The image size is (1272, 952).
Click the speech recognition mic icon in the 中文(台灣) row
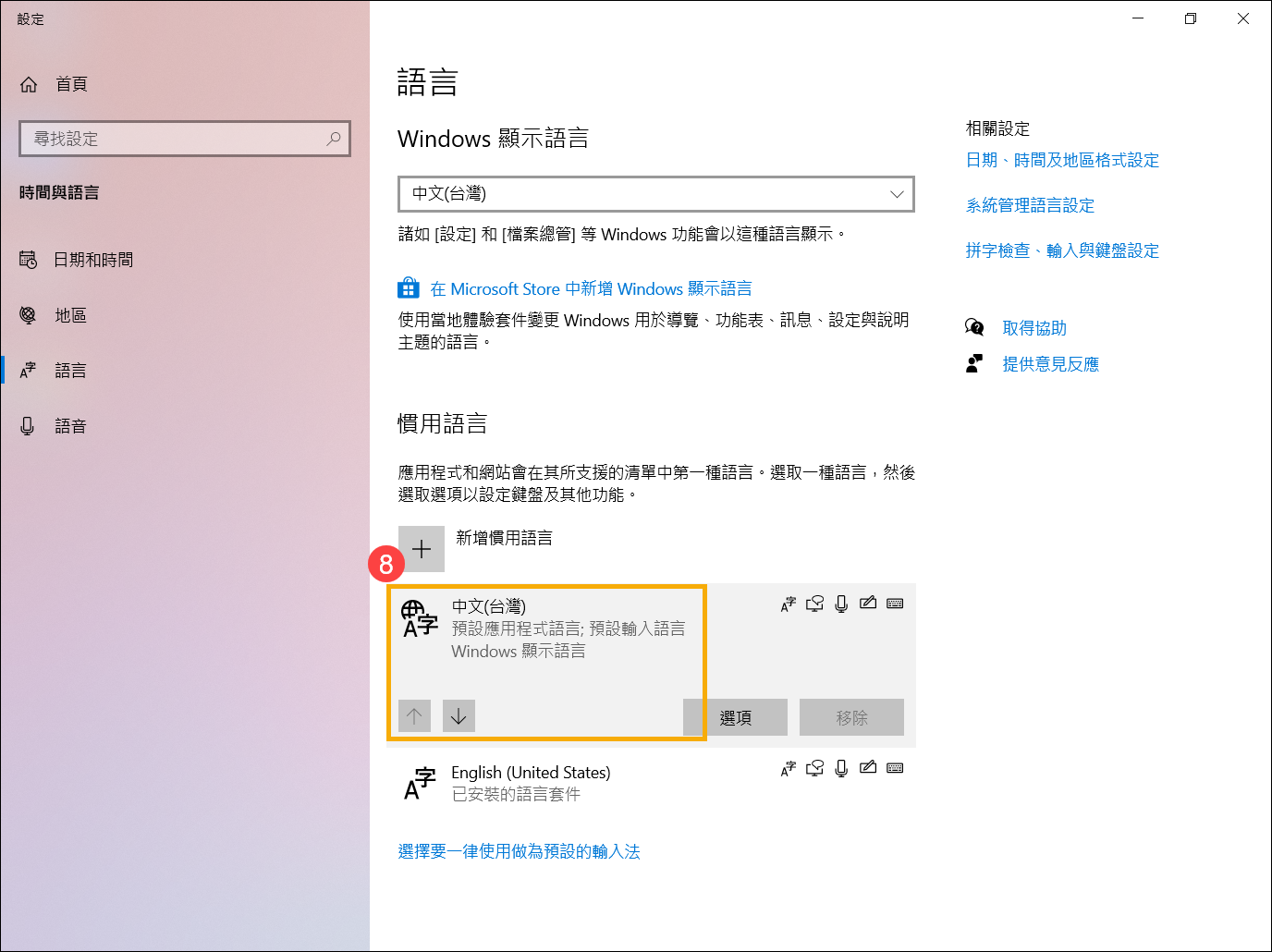[x=841, y=604]
